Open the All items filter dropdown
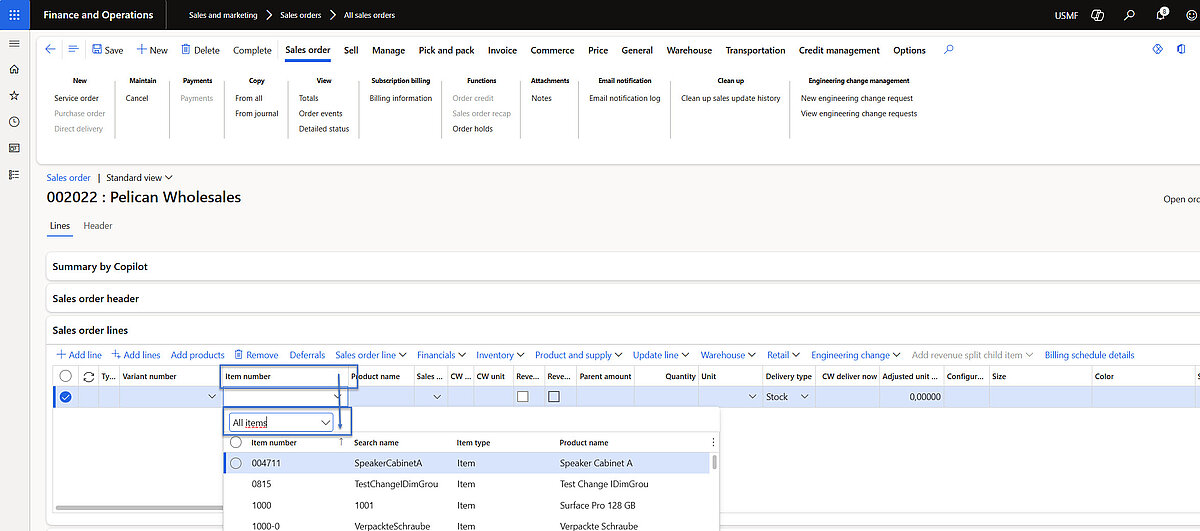1200x531 pixels. [325, 423]
